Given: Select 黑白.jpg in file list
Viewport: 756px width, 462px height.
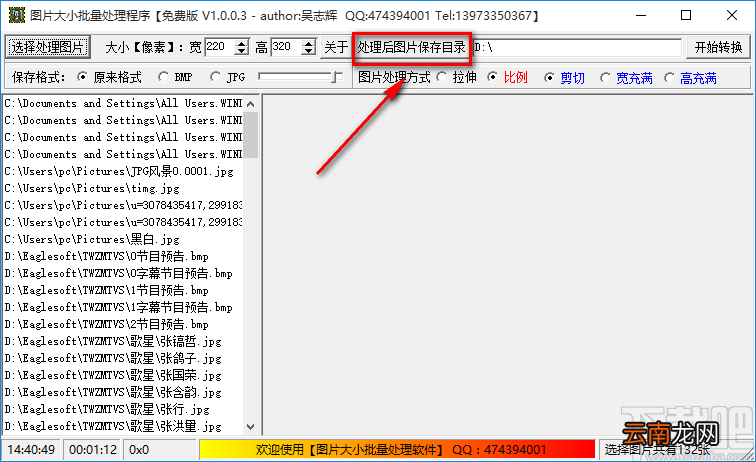Looking at the screenshot, I should 123,239.
